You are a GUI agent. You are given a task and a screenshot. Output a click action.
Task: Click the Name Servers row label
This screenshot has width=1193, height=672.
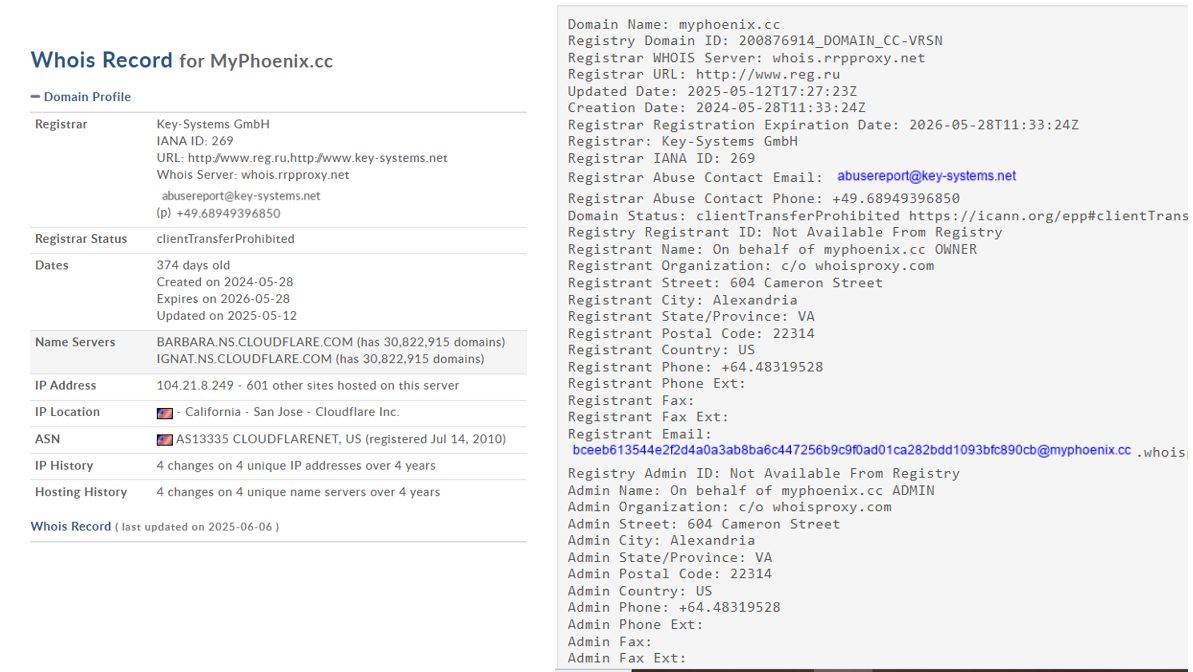pyautogui.click(x=75, y=342)
